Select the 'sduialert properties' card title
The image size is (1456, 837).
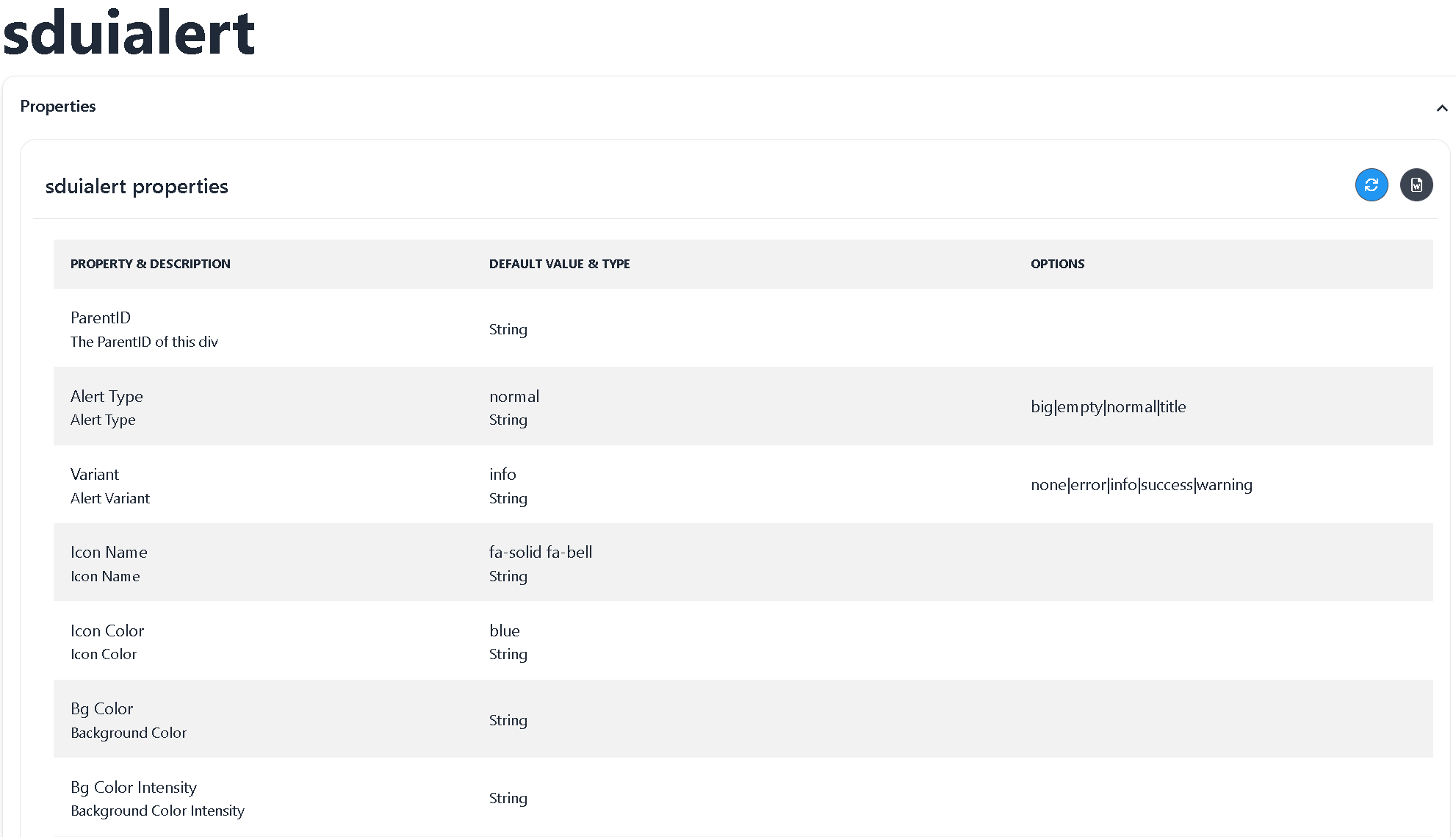(x=137, y=187)
